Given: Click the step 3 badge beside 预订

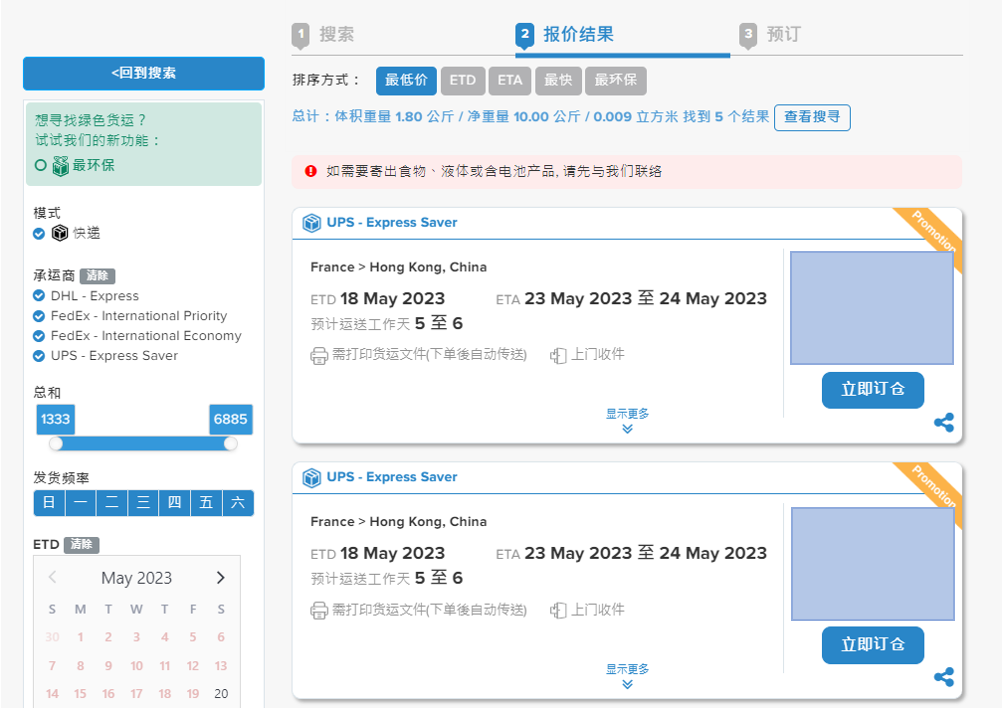Looking at the screenshot, I should (x=748, y=35).
